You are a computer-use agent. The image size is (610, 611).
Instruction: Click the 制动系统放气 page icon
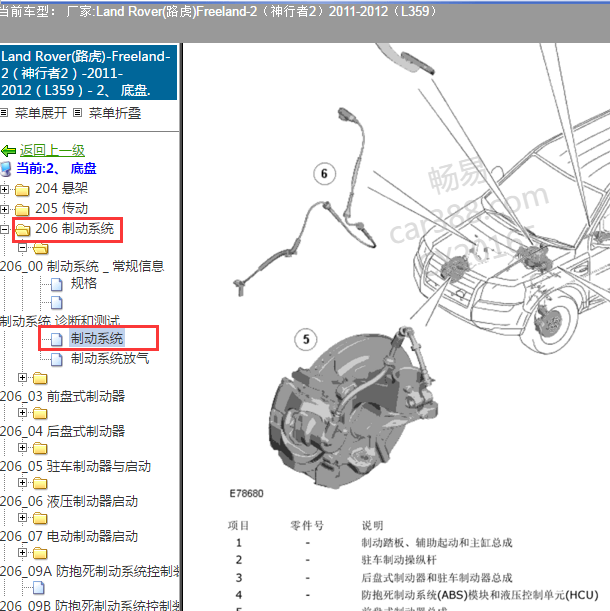tap(57, 359)
